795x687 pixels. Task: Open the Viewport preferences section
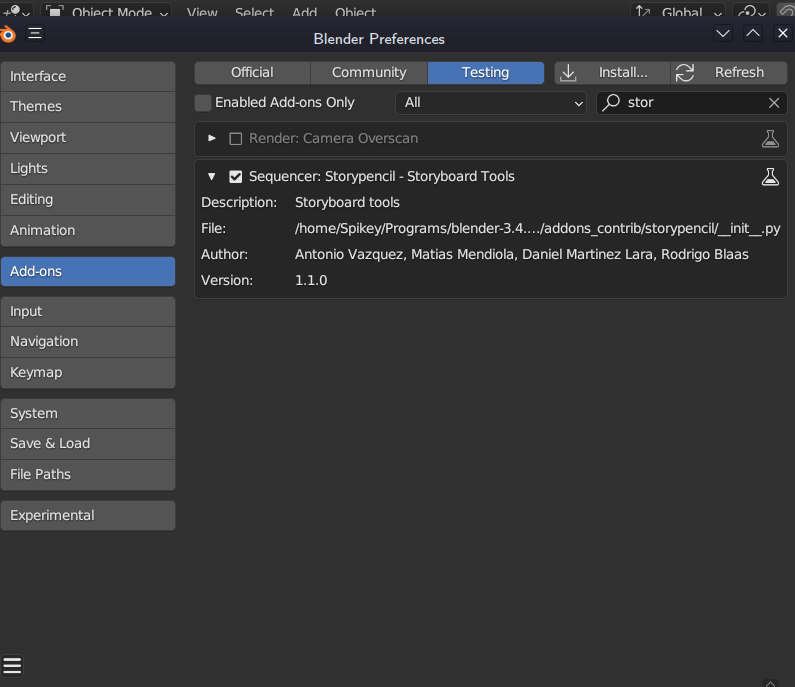88,138
